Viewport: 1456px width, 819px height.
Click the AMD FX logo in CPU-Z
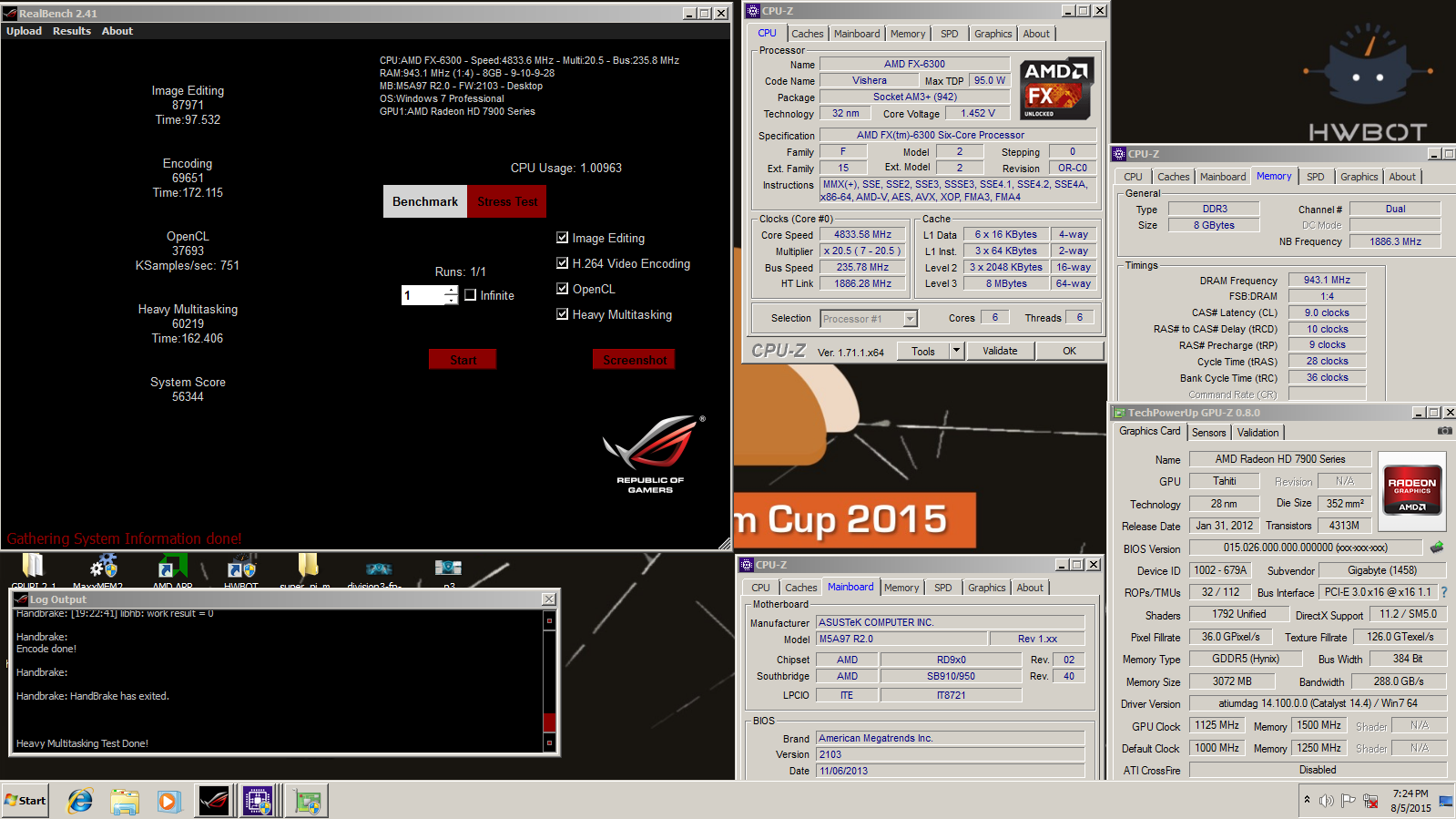[x=1056, y=89]
